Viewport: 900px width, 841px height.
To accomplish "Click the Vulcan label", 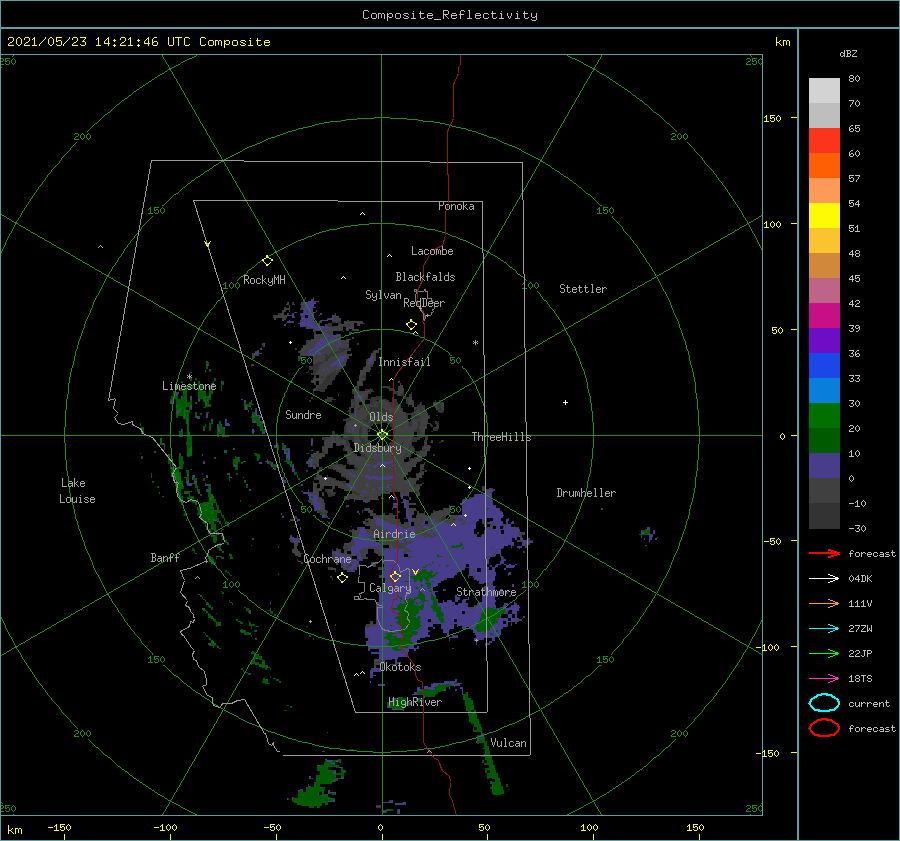I will (508, 743).
